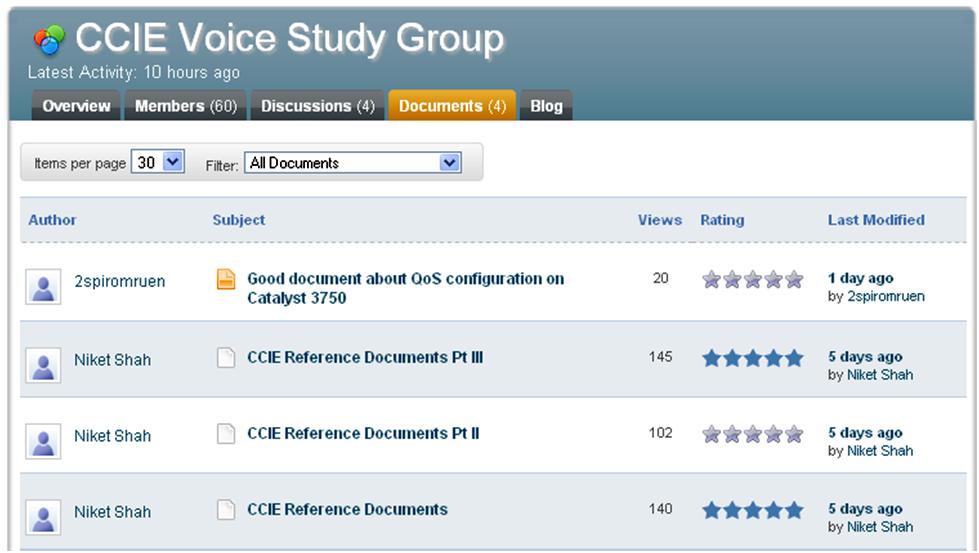Open CCIE Reference Documents Pt III
This screenshot has width=979, height=553.
point(365,358)
